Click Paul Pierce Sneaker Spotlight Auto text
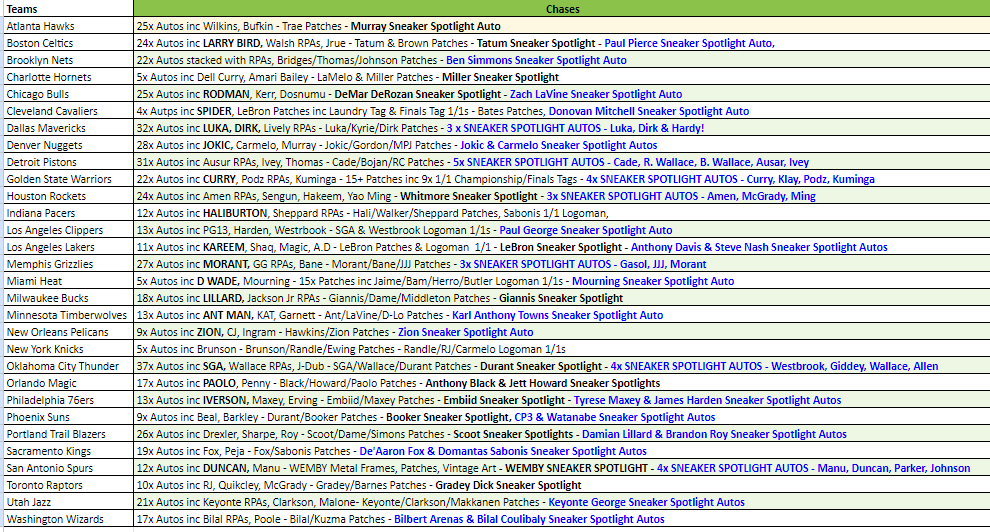Image resolution: width=990 pixels, height=532 pixels. (688, 43)
